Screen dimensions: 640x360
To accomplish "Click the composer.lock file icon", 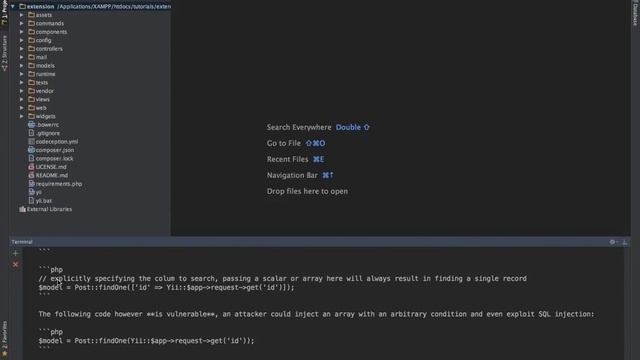I will [x=31, y=158].
